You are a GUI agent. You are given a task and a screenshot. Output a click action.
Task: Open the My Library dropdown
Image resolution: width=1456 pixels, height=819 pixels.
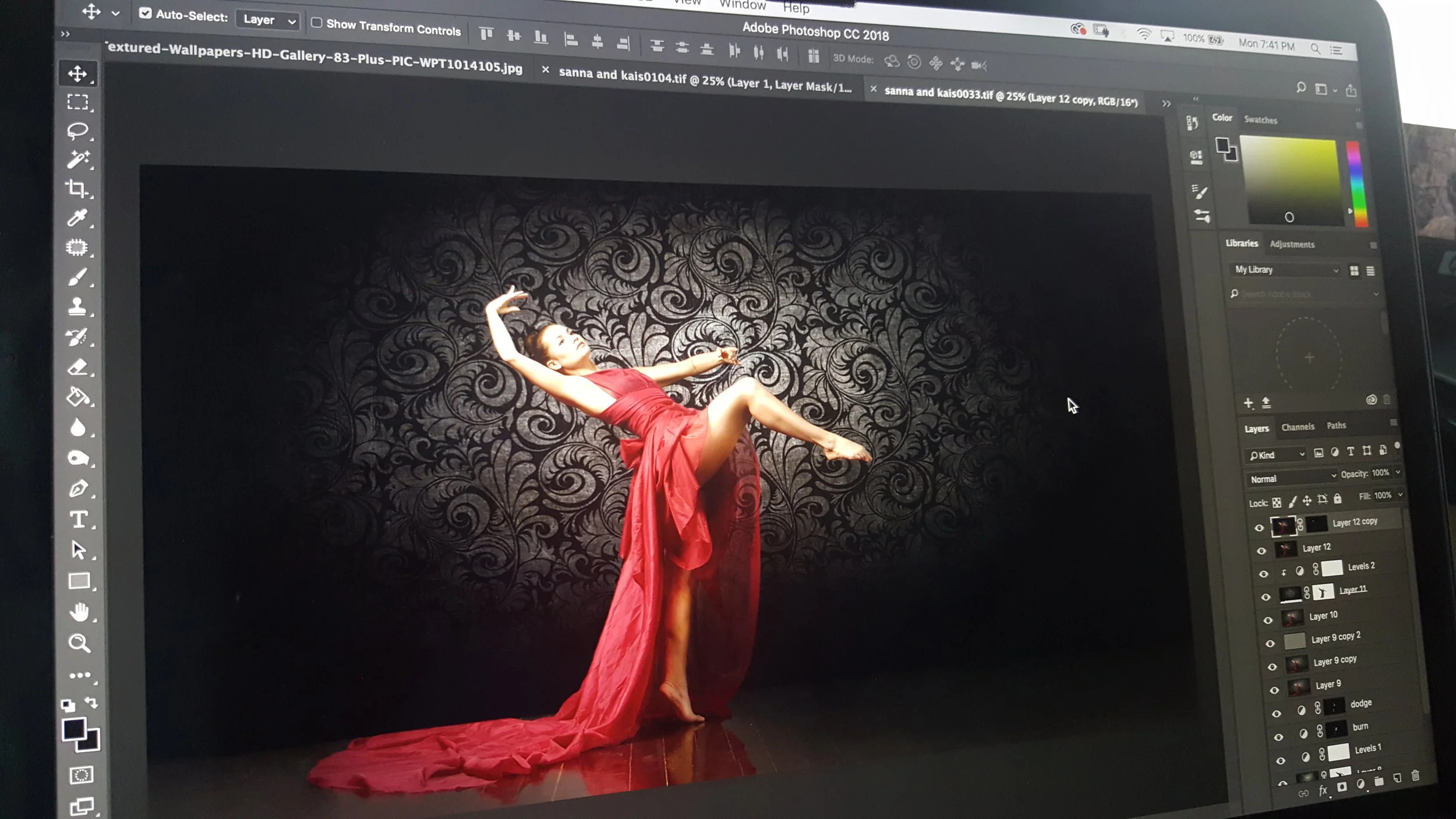(1285, 270)
